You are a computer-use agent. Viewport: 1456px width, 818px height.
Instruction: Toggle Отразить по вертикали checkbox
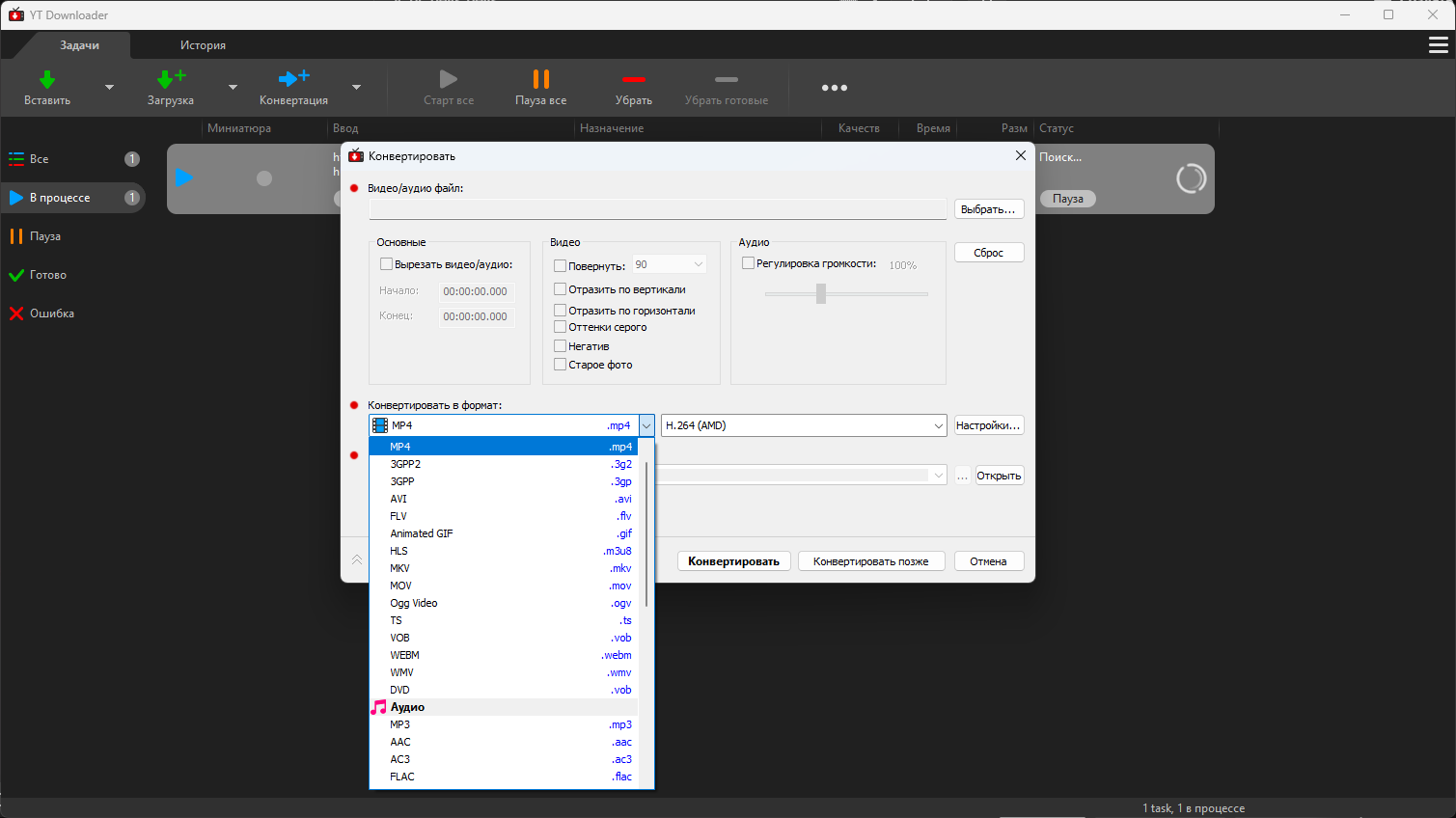(x=560, y=289)
